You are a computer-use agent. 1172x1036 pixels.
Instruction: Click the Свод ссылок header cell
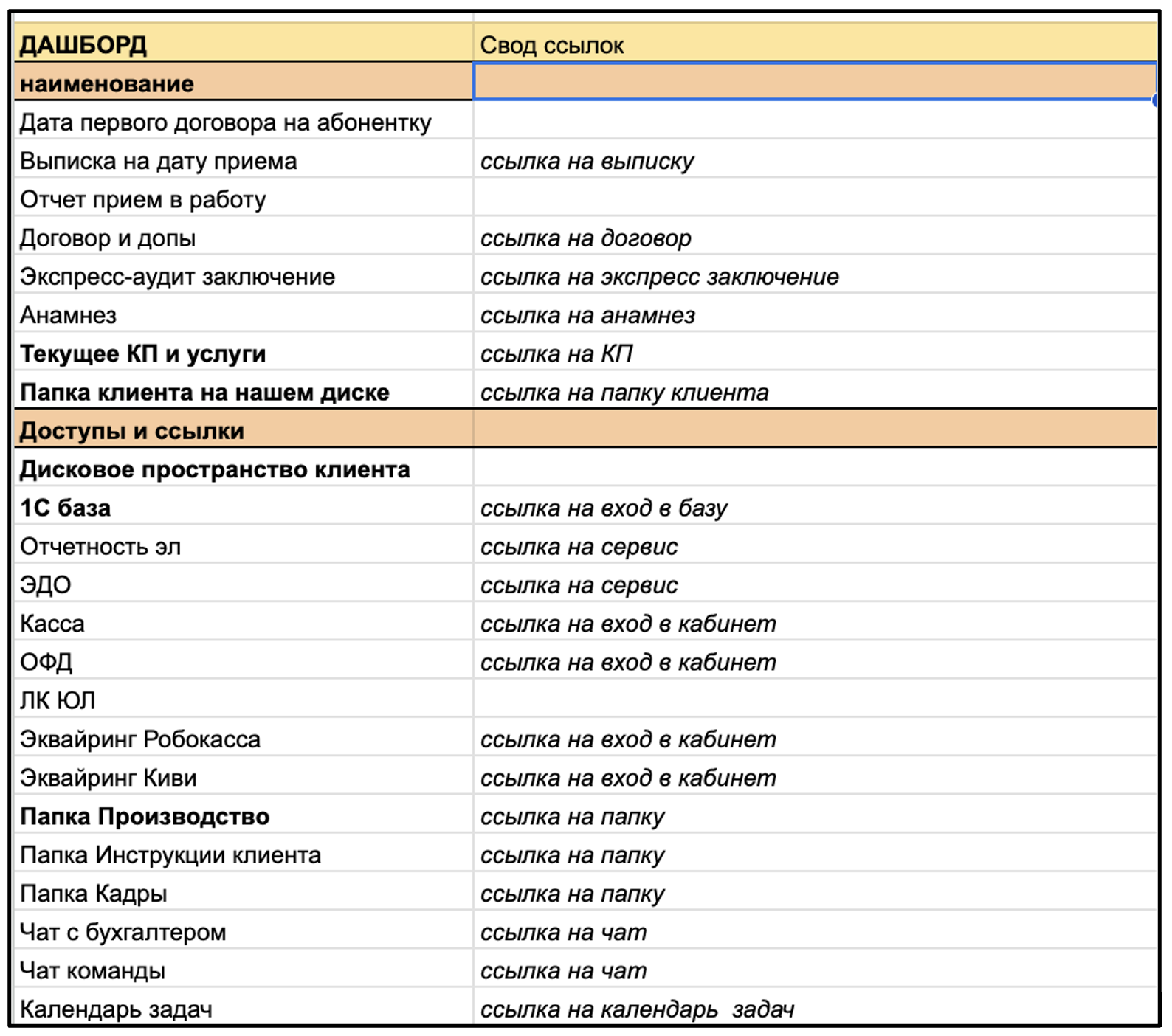(815, 44)
